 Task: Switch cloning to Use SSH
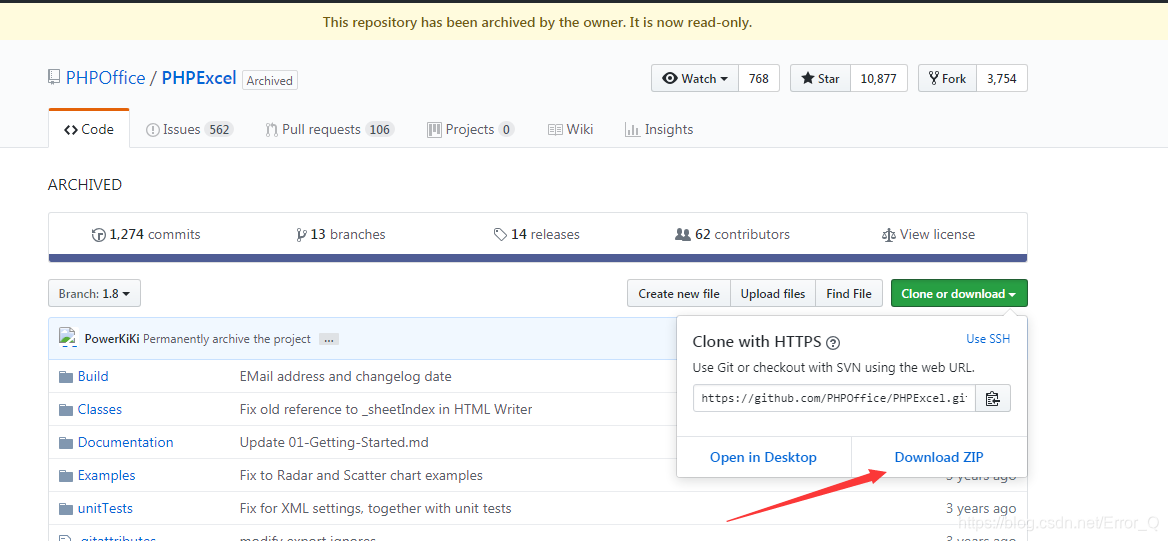coord(988,338)
